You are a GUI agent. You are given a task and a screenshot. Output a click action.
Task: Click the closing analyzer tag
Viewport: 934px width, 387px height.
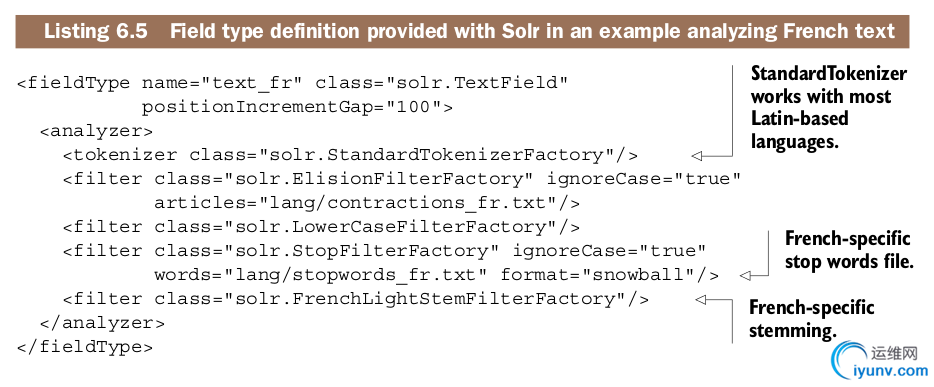coord(102,323)
